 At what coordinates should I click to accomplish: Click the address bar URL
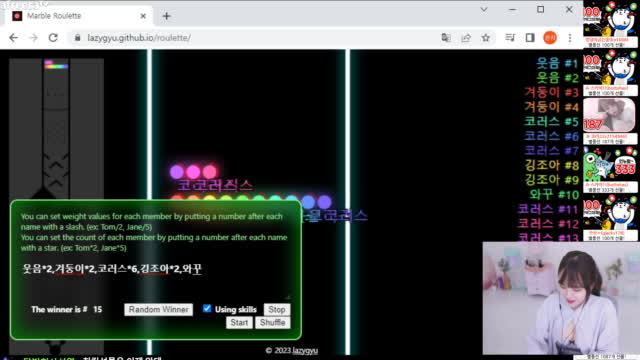139,38
